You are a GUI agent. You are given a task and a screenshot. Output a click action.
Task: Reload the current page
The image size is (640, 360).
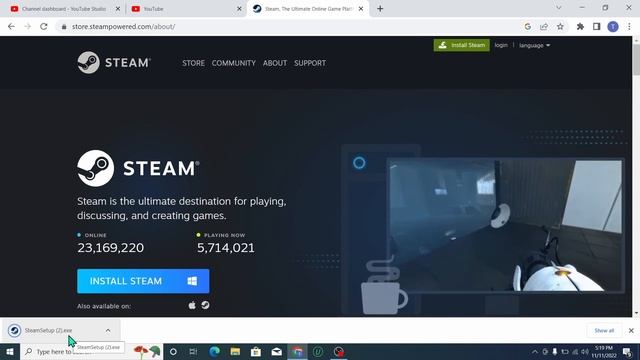click(44, 27)
